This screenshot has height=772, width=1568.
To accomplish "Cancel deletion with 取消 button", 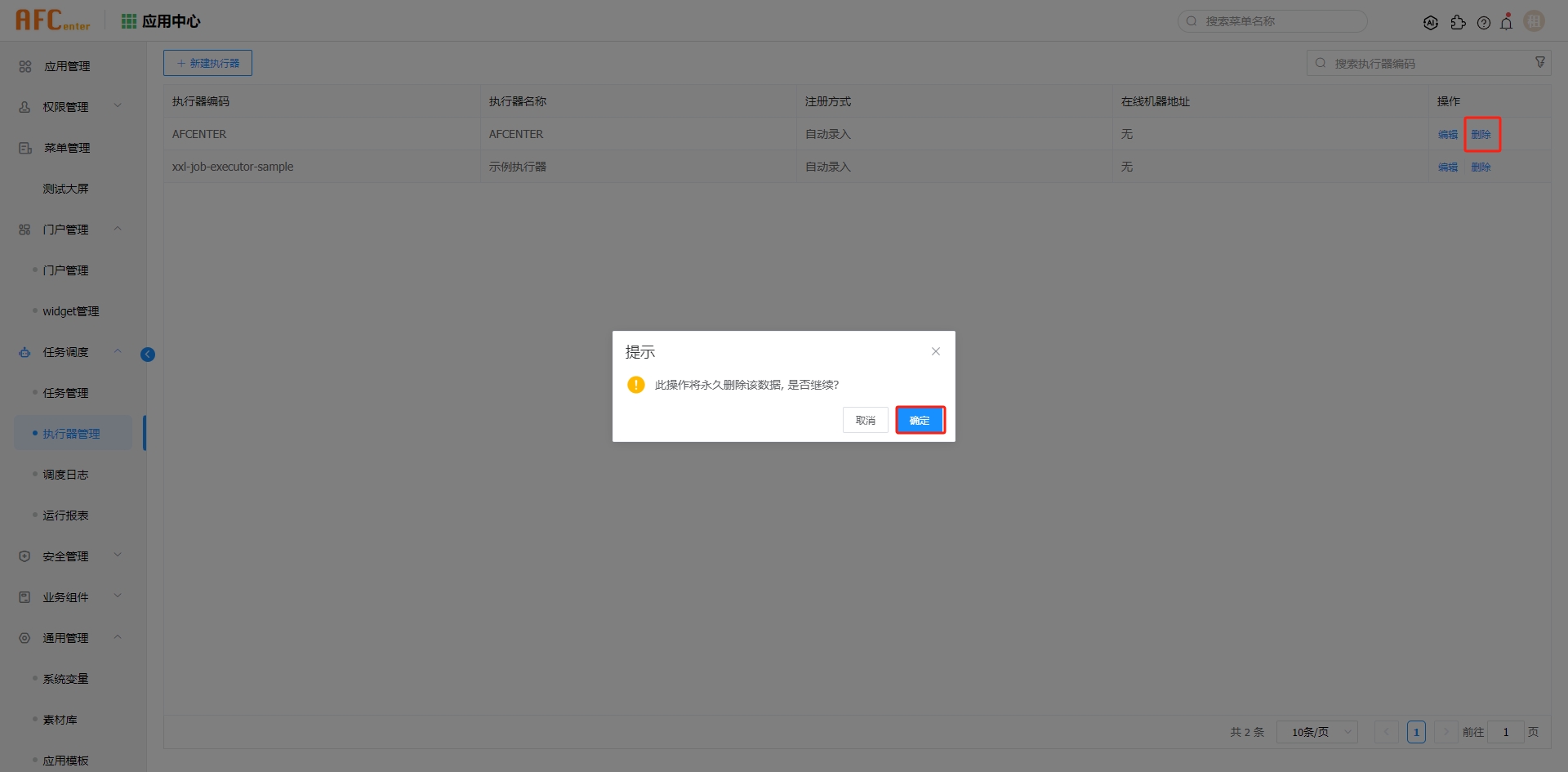I will tap(866, 420).
